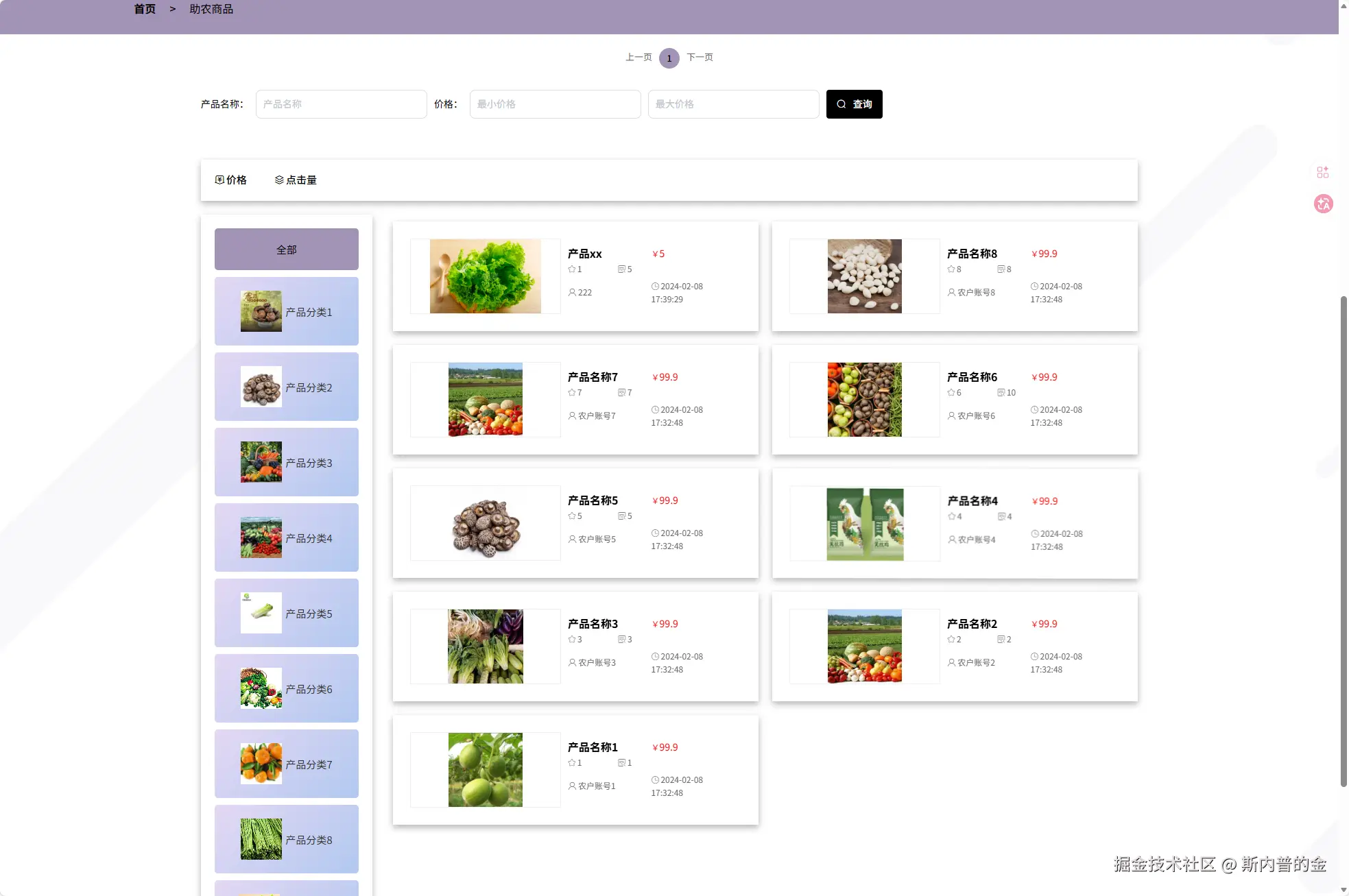
Task: Sort products by 点击量
Action: point(296,180)
